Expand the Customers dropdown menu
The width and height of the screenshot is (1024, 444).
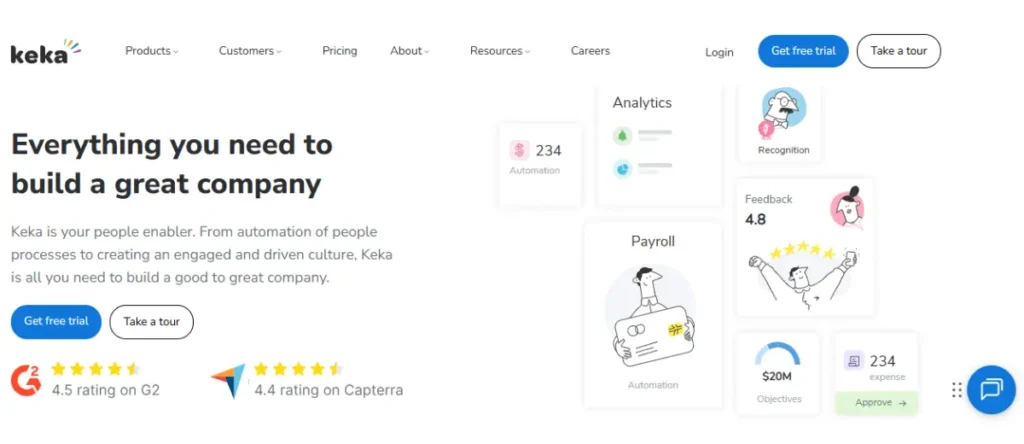[x=250, y=51]
